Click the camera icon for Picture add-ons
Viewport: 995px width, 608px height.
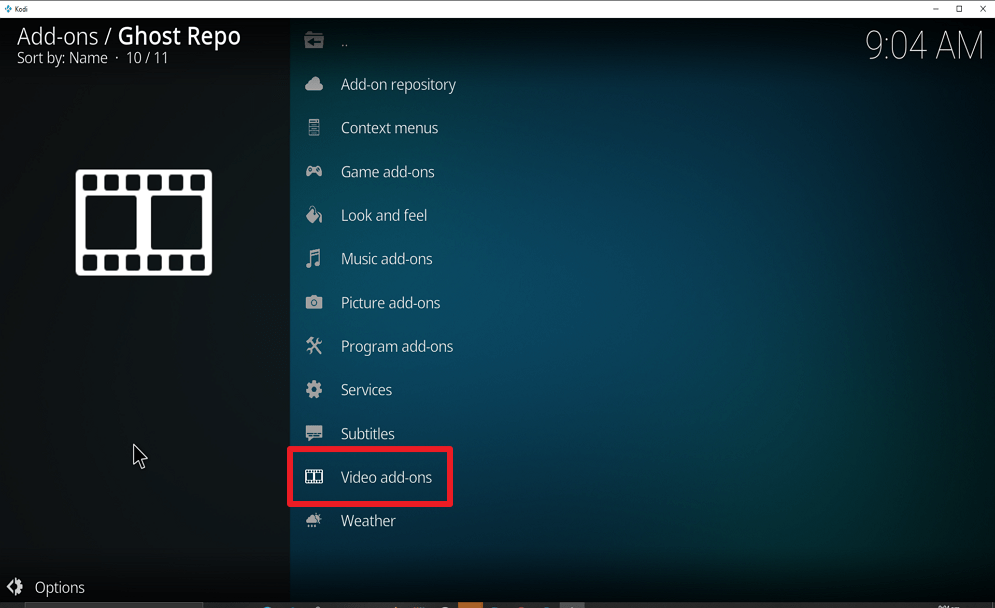click(x=313, y=302)
